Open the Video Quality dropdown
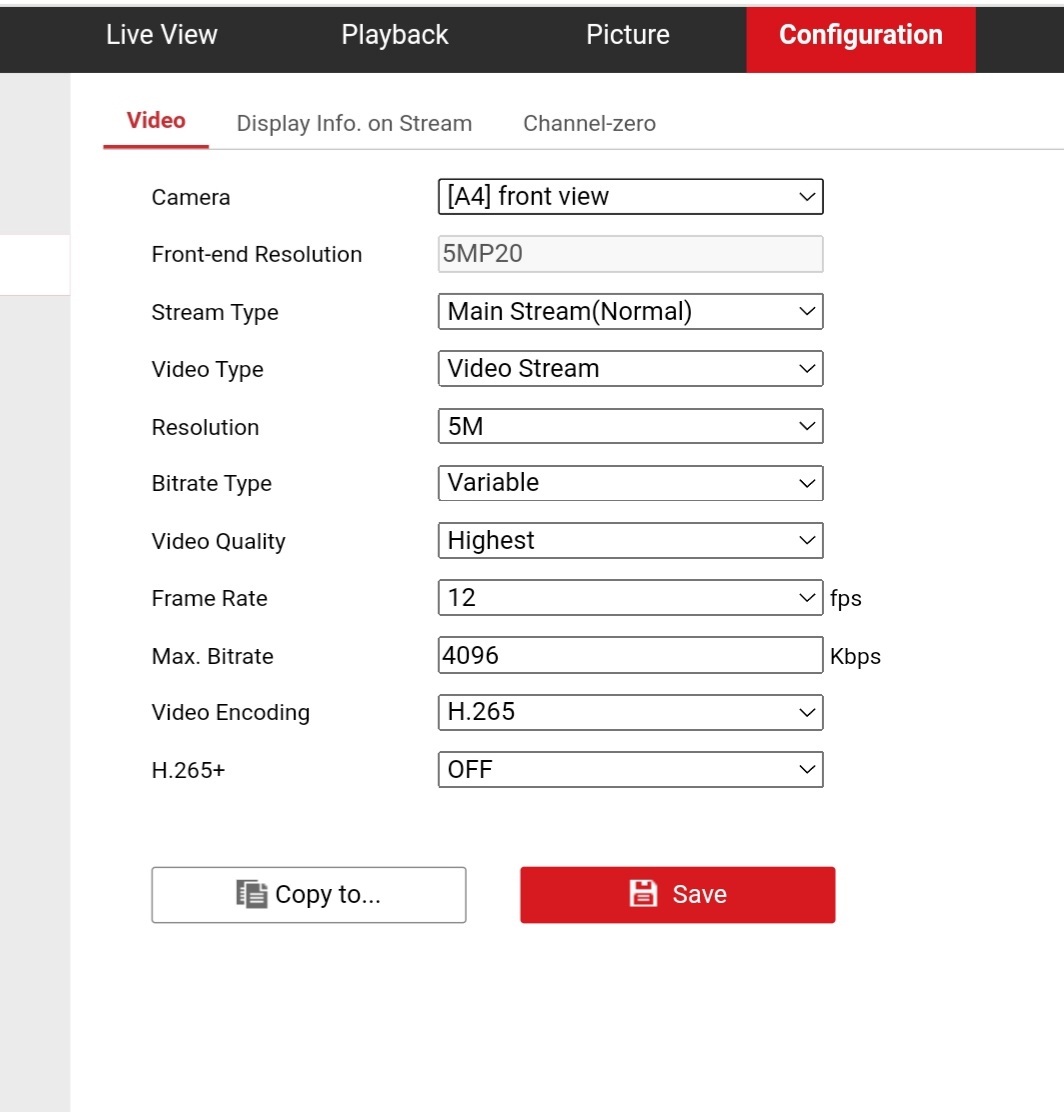The width and height of the screenshot is (1064, 1112). click(630, 541)
